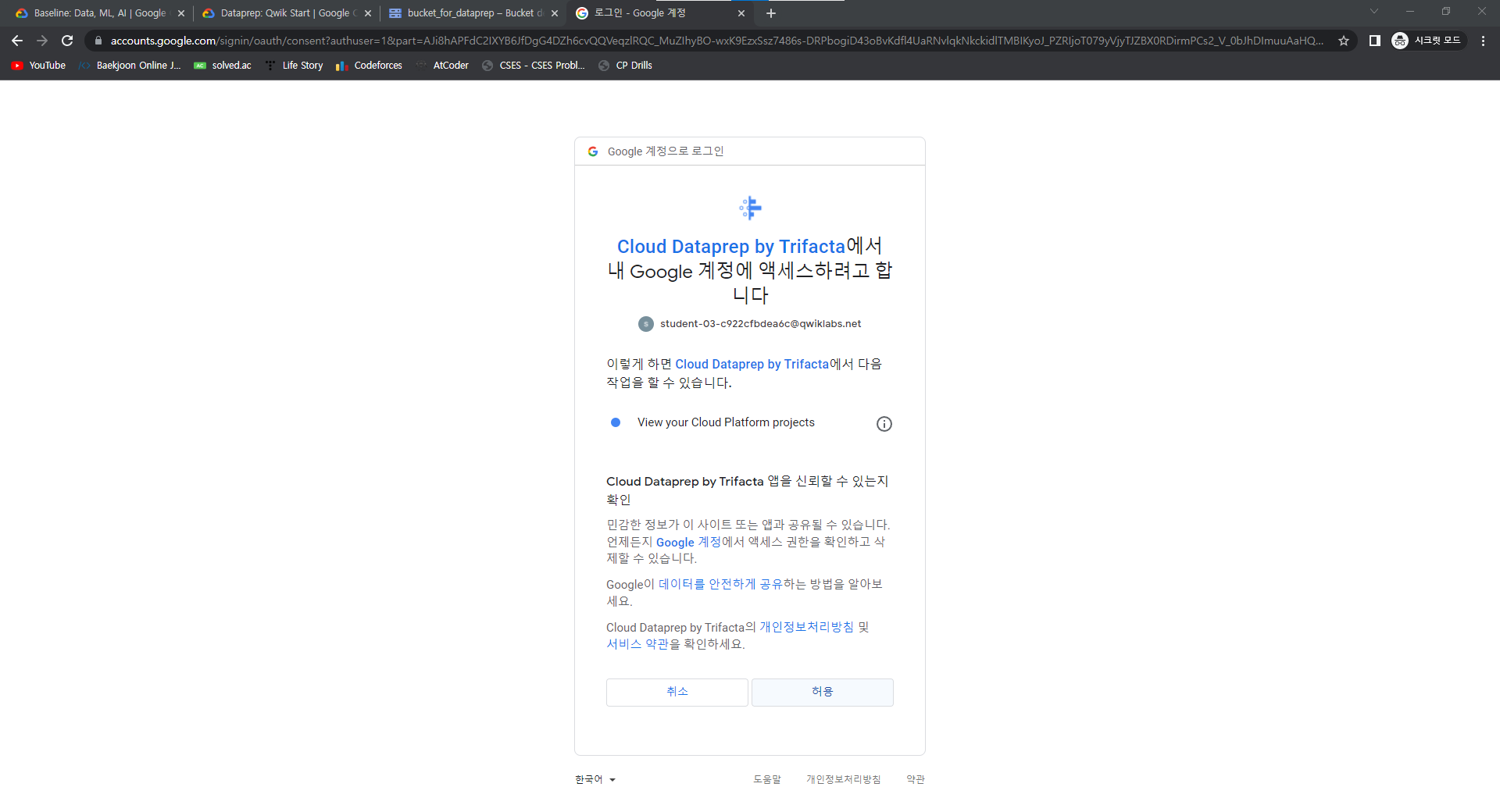Restore down the browser window

(1446, 11)
